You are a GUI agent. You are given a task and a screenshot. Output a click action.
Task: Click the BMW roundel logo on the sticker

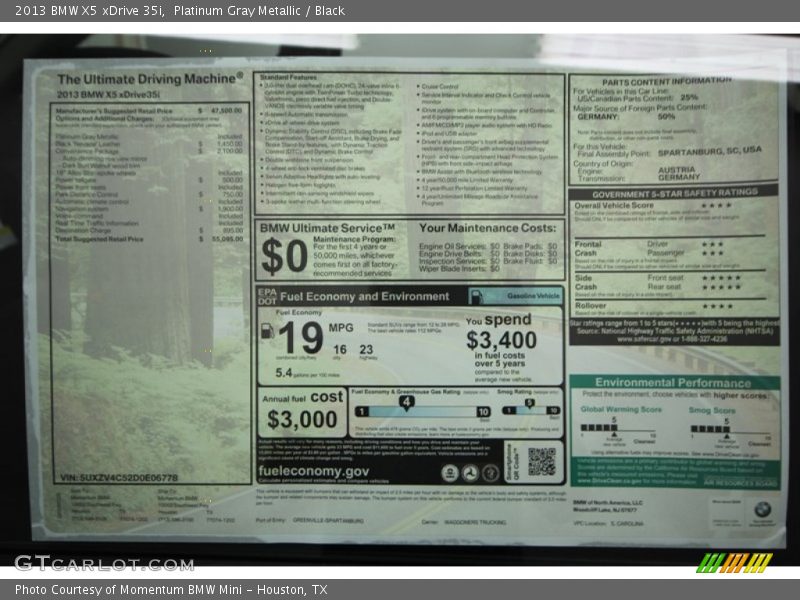tap(763, 509)
